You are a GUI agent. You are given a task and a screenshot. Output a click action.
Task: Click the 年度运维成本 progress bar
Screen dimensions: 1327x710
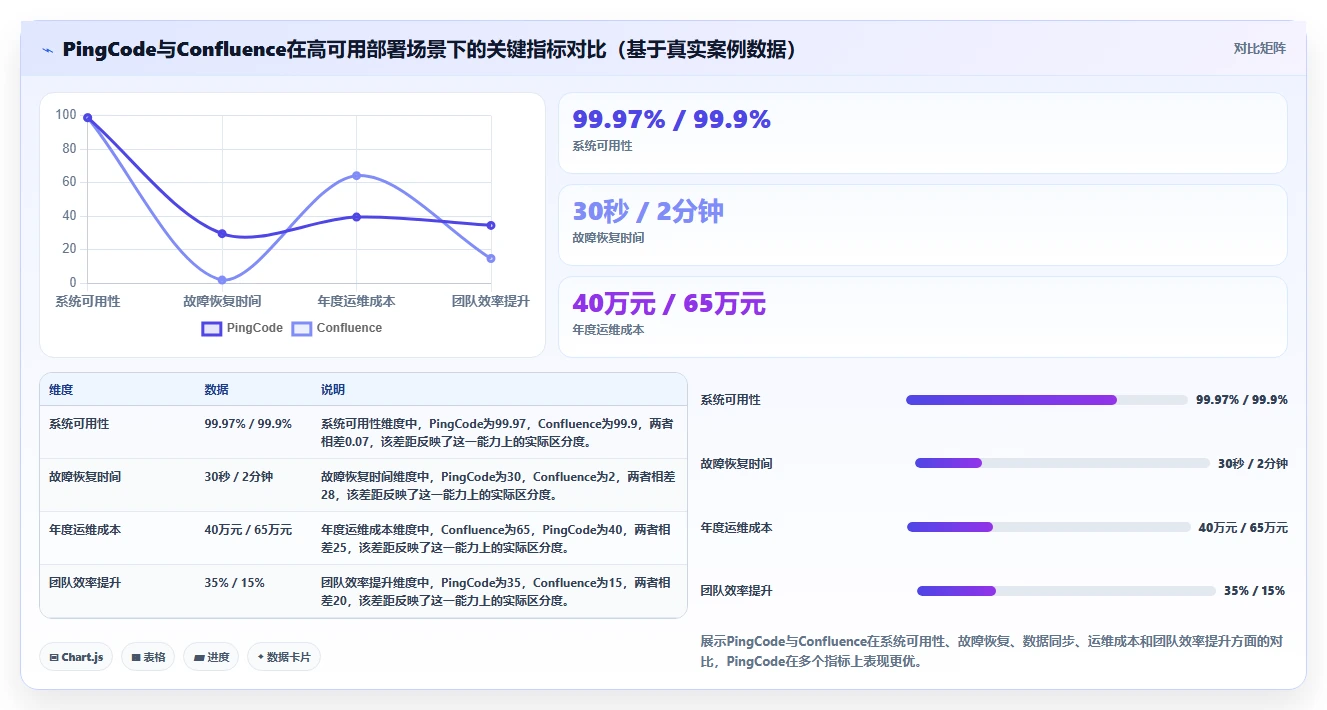(x=1049, y=527)
